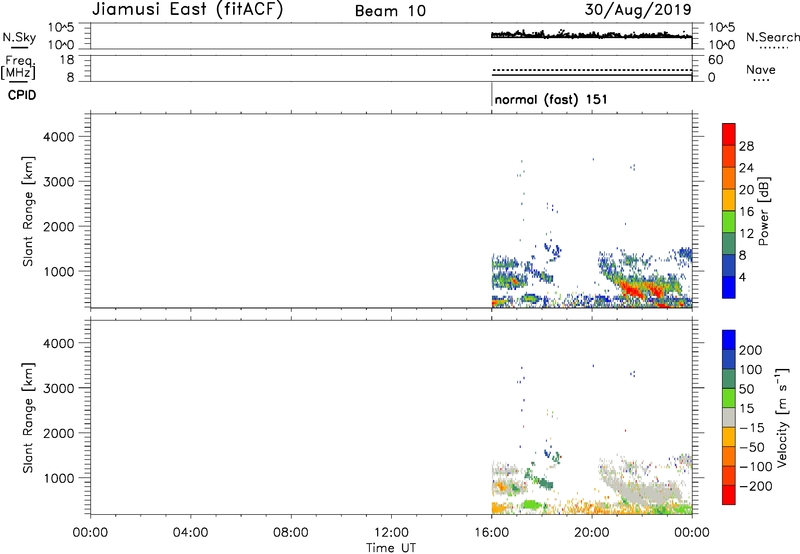The width and height of the screenshot is (800, 554).
Task: Click the '16:00' time tick label
Action: coord(491,533)
